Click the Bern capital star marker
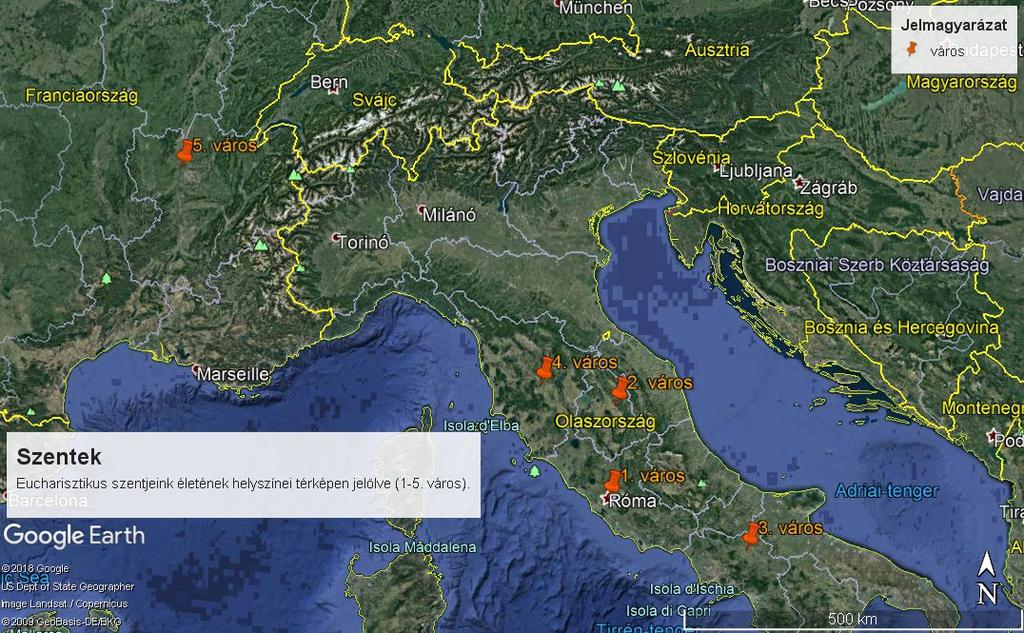Viewport: 1024px width, 633px height. point(334,91)
